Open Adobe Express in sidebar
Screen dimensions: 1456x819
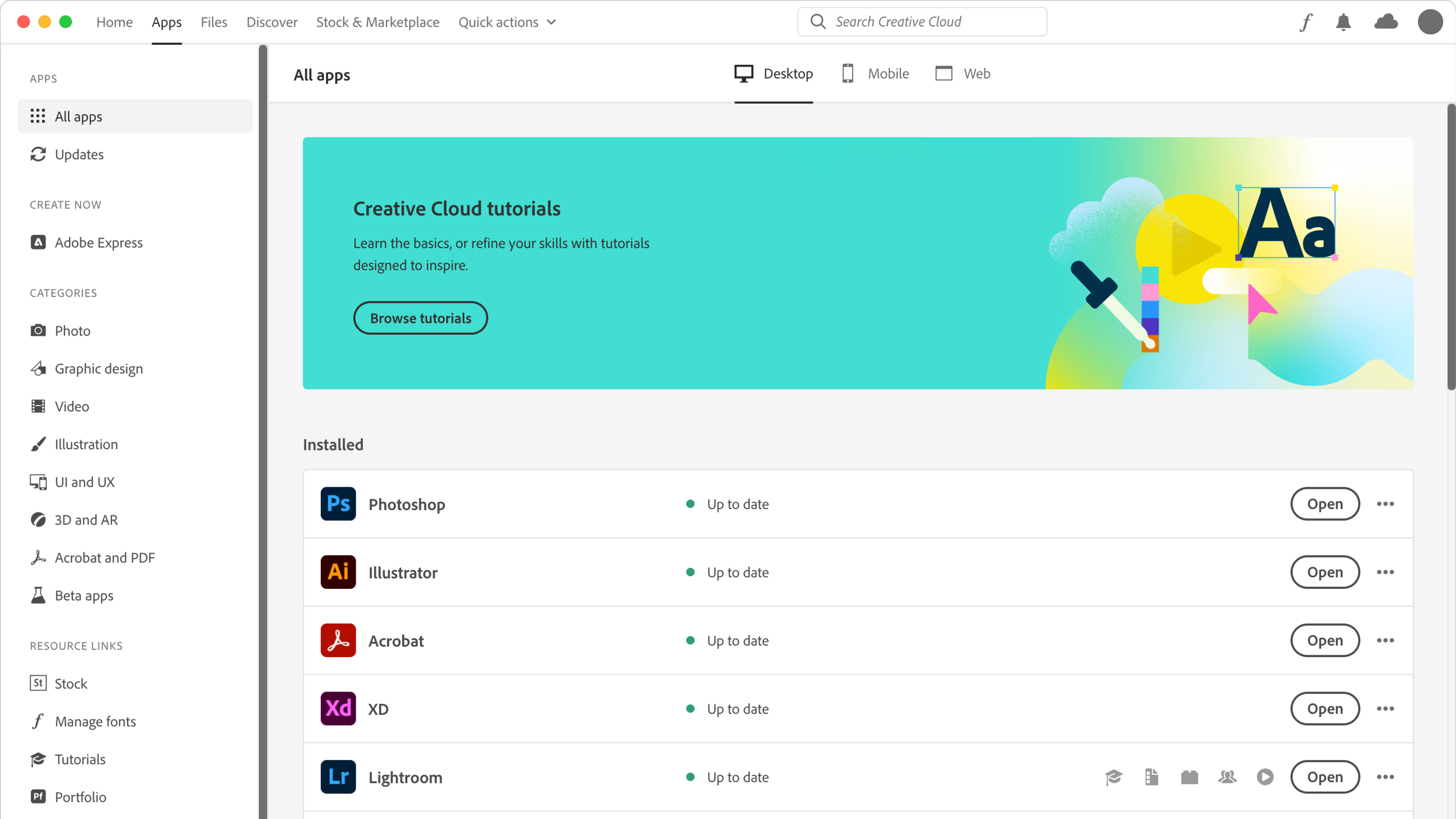[98, 242]
